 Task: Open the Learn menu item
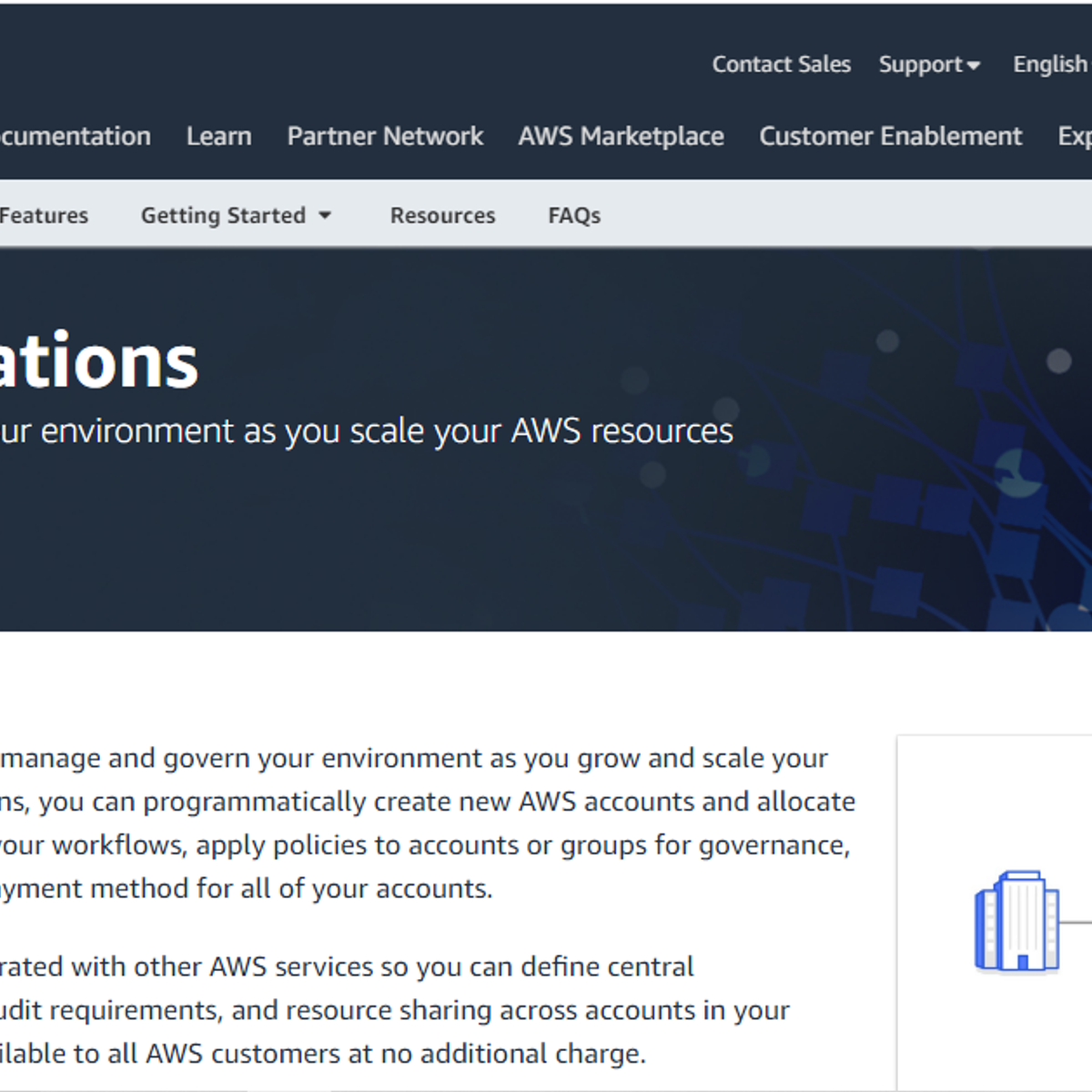(218, 136)
